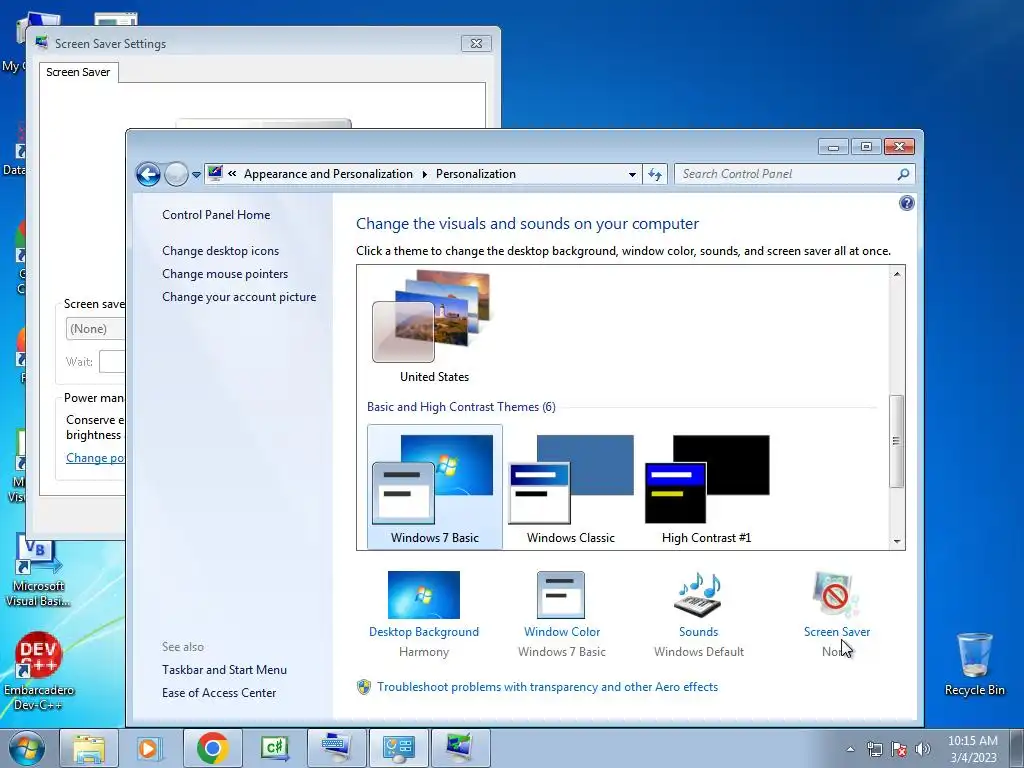Open Recycle Bin on desktop
1024x768 pixels.
974,664
